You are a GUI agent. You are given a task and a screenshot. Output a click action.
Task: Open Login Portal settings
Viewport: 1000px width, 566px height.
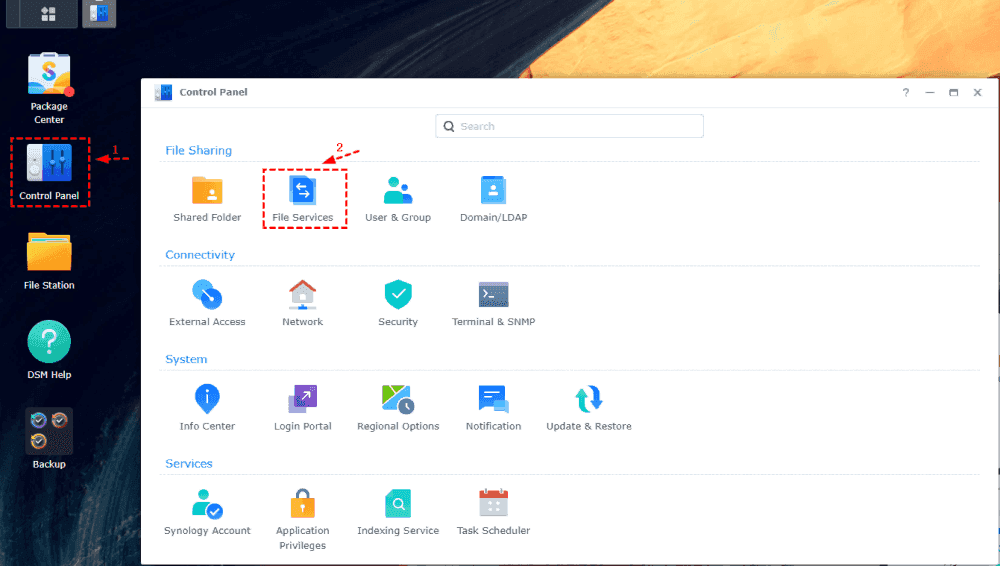tap(303, 408)
